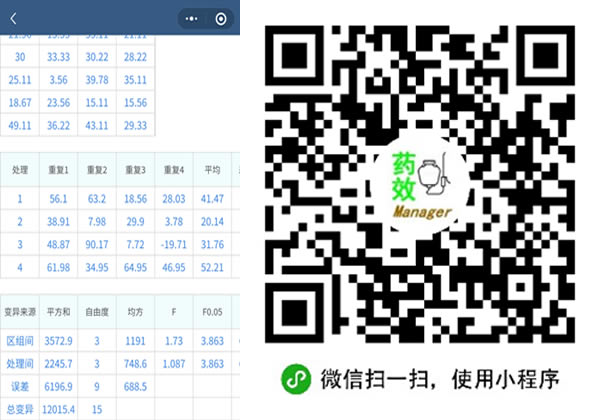Click sum of squares 3572.9
The height and width of the screenshot is (420, 600).
pos(58,341)
